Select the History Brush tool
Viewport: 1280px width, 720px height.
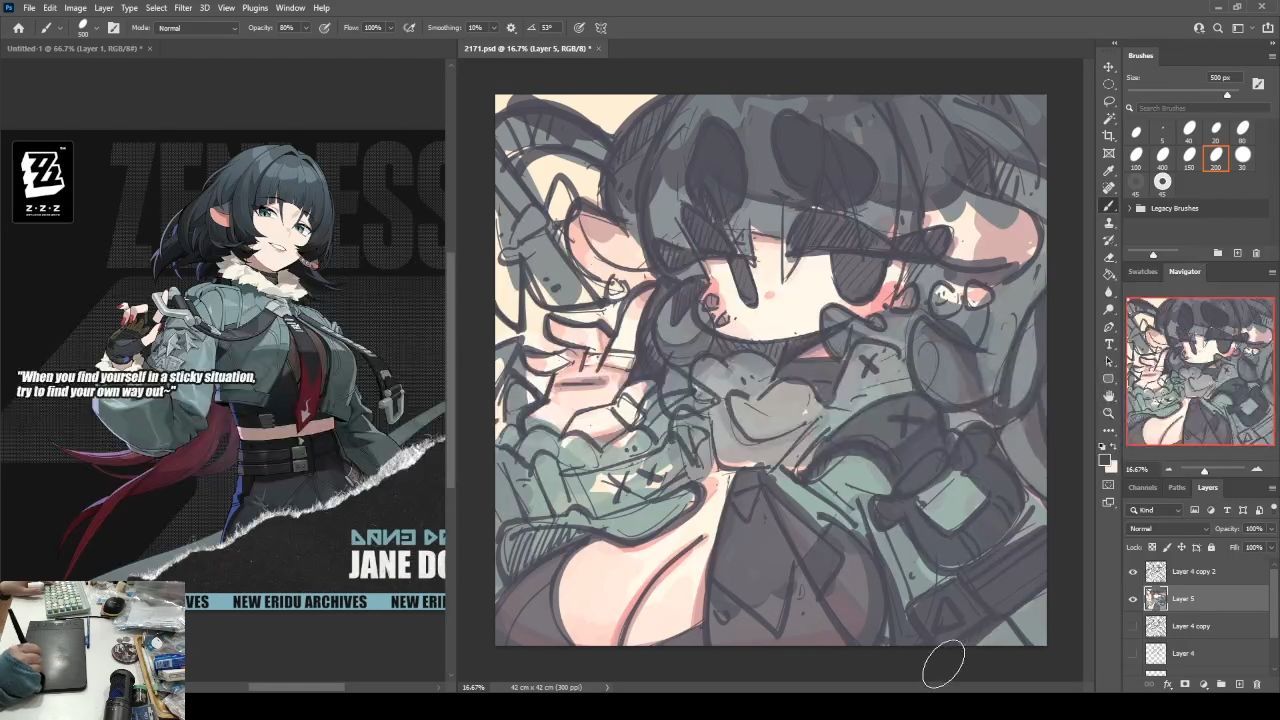(x=1109, y=240)
